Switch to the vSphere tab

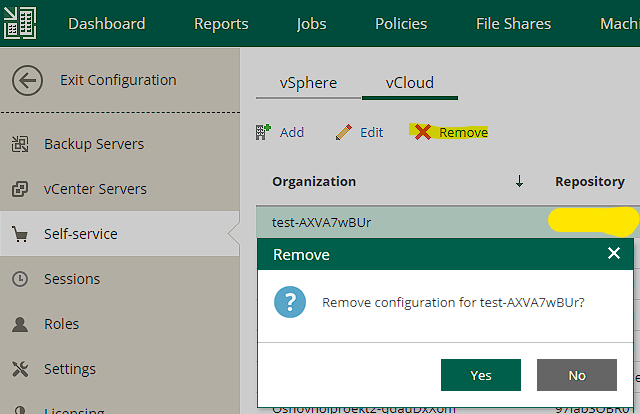coord(308,83)
